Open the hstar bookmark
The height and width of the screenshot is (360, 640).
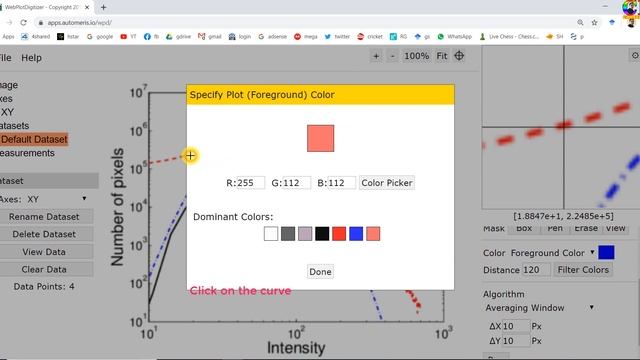point(68,37)
